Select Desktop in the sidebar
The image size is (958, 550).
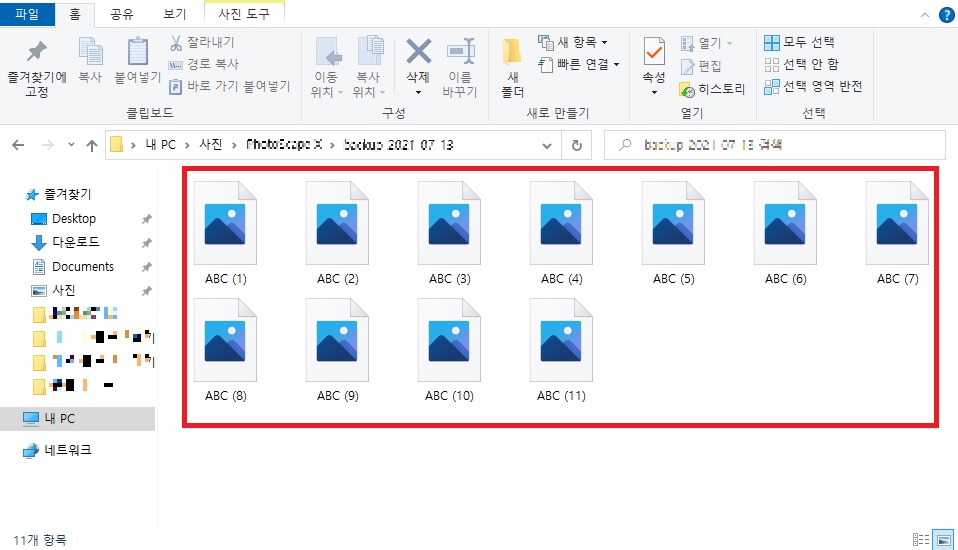(x=74, y=219)
